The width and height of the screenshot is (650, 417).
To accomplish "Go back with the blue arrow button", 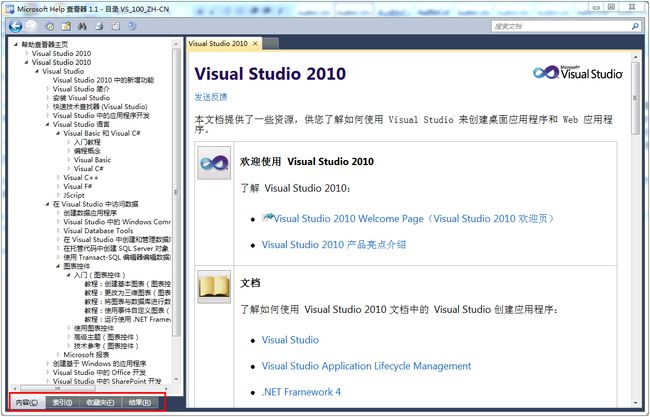I will [16, 26].
